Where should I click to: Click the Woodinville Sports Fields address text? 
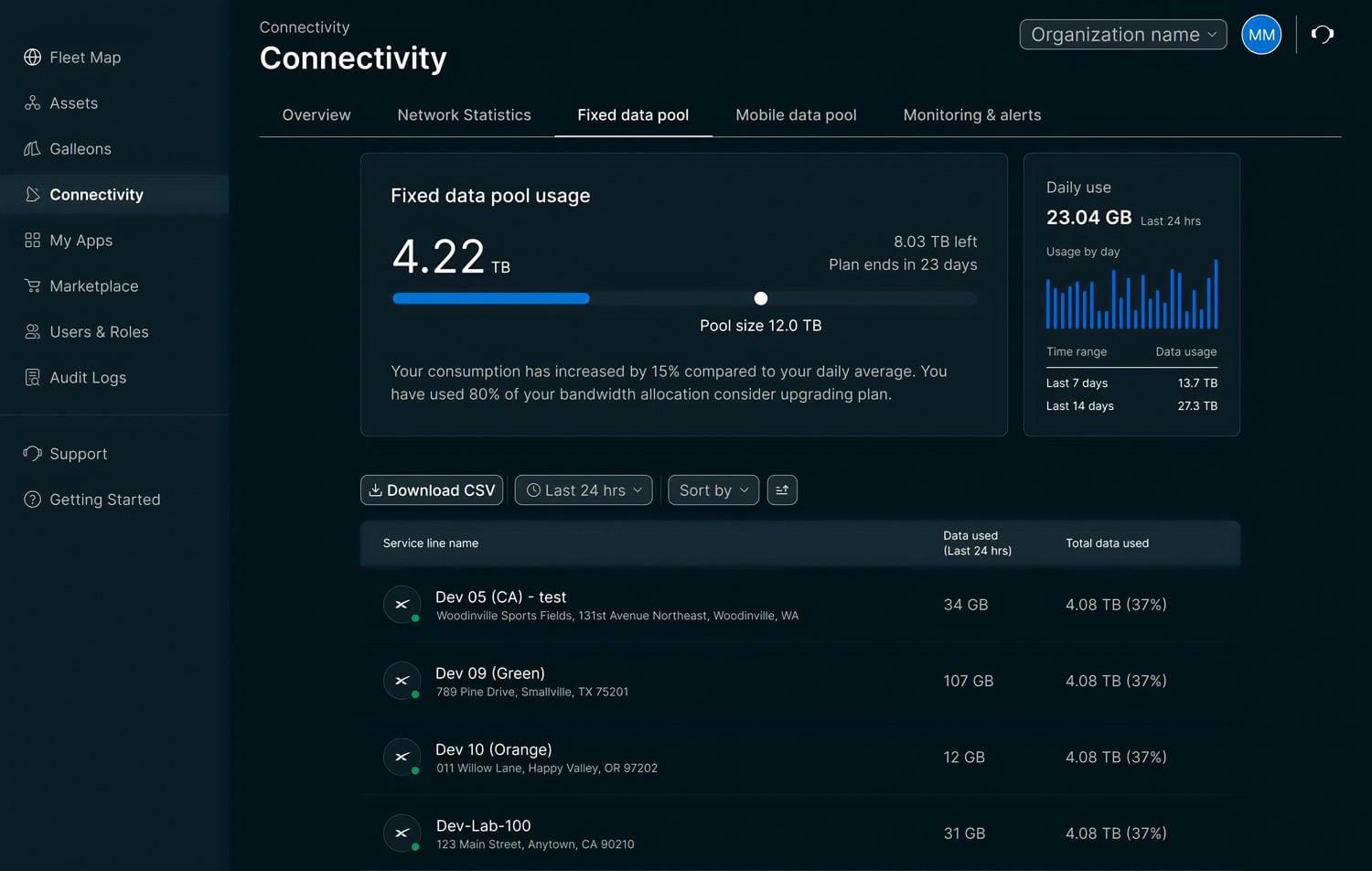pos(617,616)
